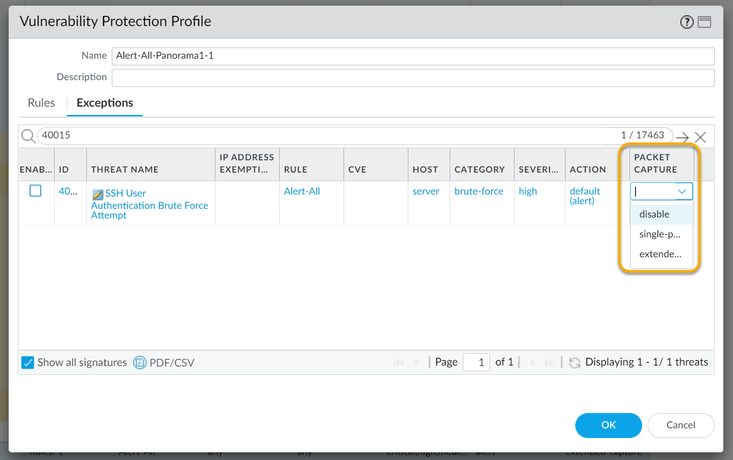
Task: Switch to the Rules tab
Action: tap(41, 102)
